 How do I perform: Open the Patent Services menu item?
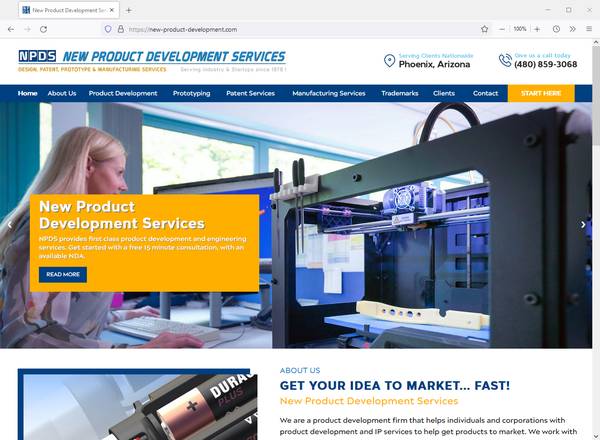(250, 93)
